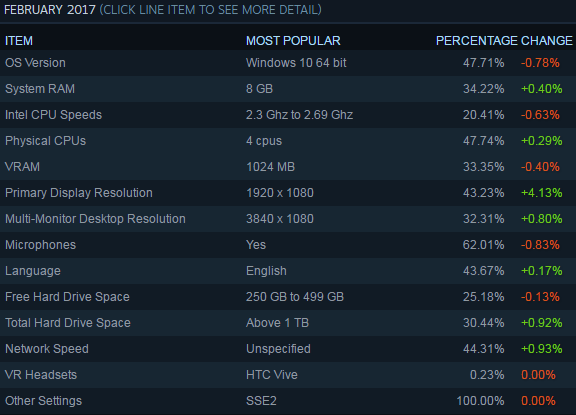Open the VRAM survey details

[288, 167]
